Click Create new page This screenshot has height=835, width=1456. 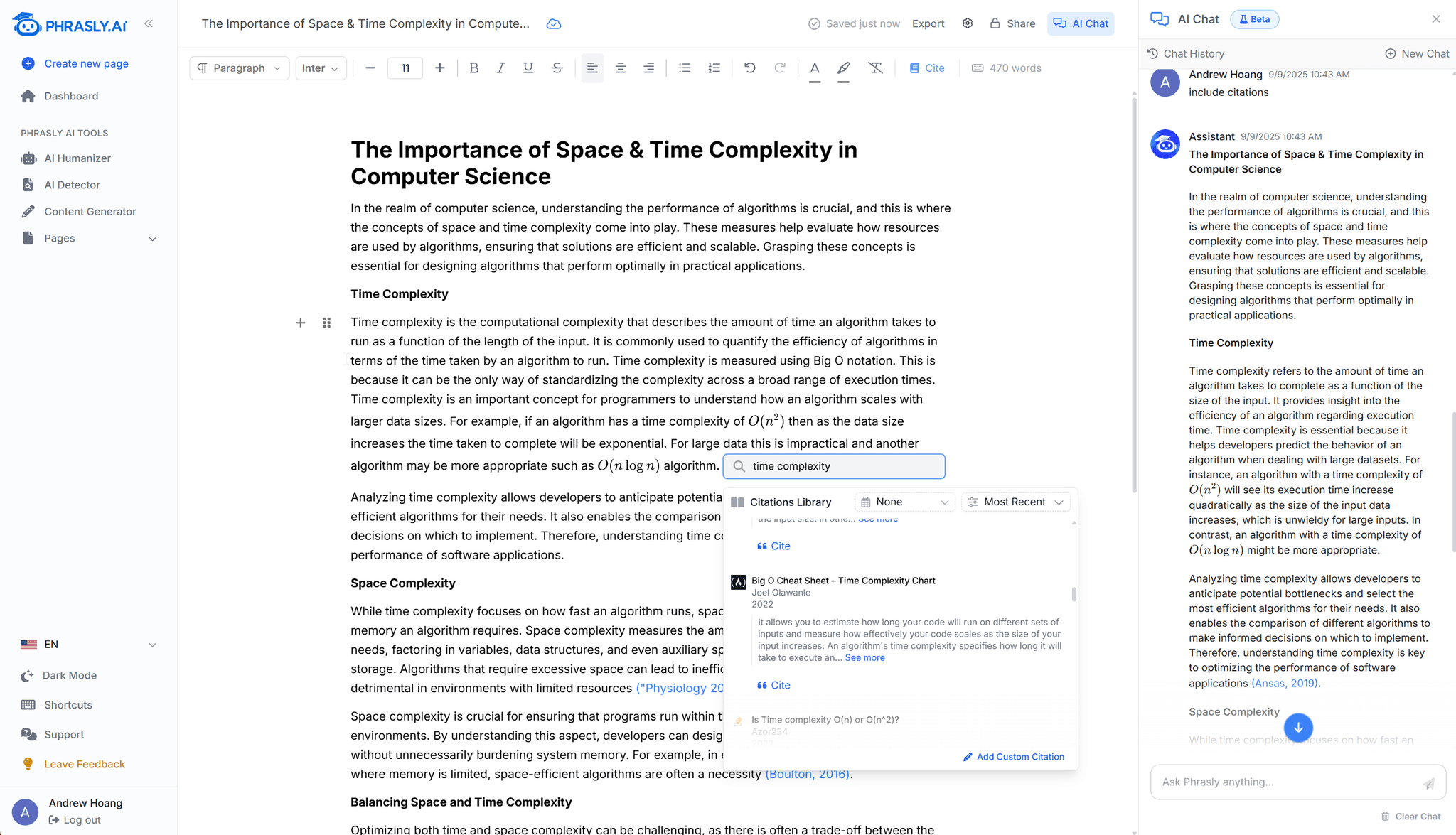tap(75, 64)
